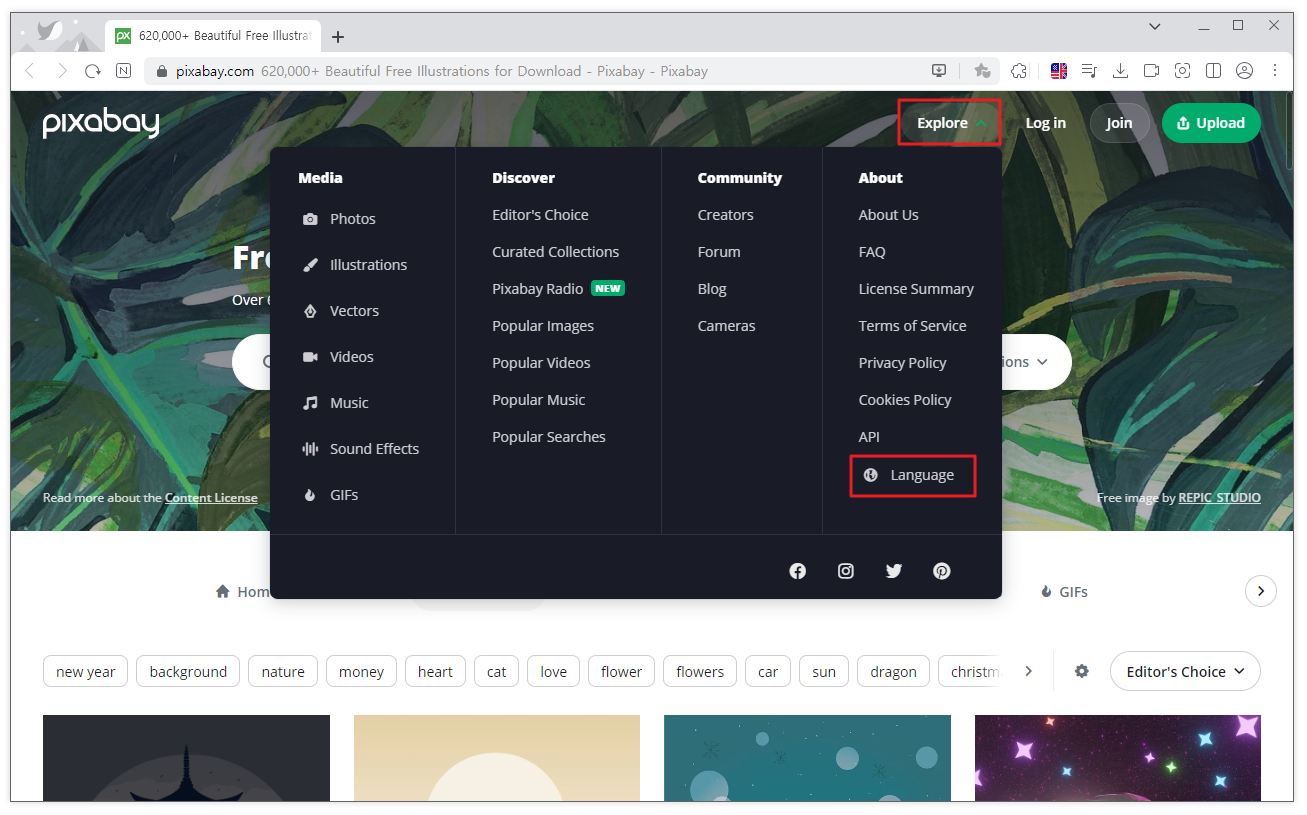Click the Sound Effects waveform icon

[310, 449]
